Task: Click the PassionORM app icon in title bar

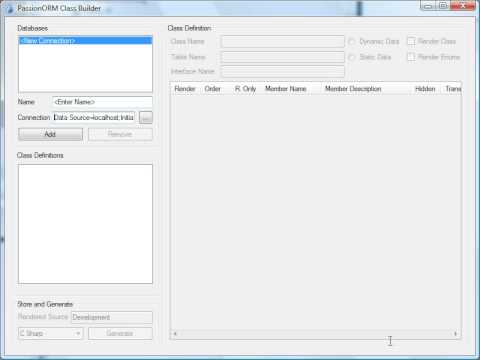Action: [10, 9]
